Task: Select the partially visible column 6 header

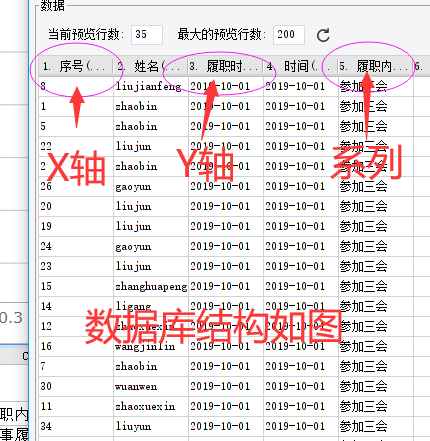Action: (x=422, y=67)
